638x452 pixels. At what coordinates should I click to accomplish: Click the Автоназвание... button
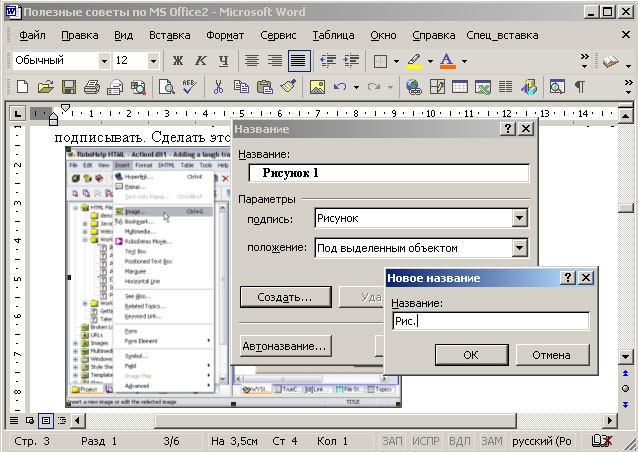[x=284, y=347]
